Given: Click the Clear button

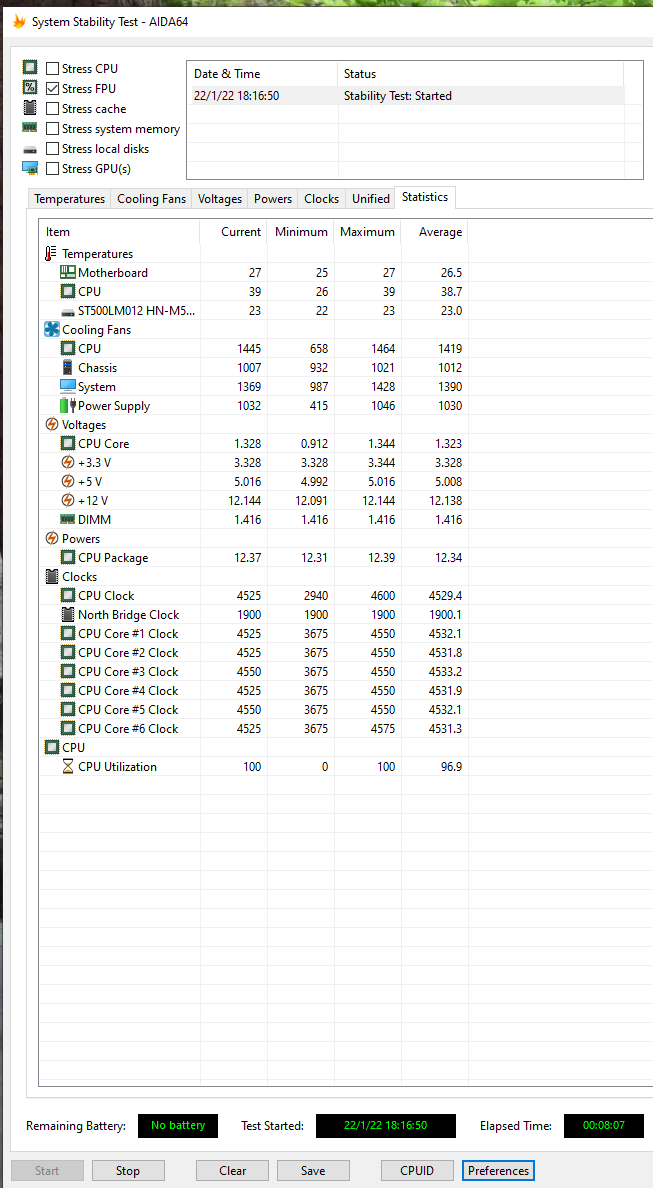Looking at the screenshot, I should pyautogui.click(x=233, y=1171).
